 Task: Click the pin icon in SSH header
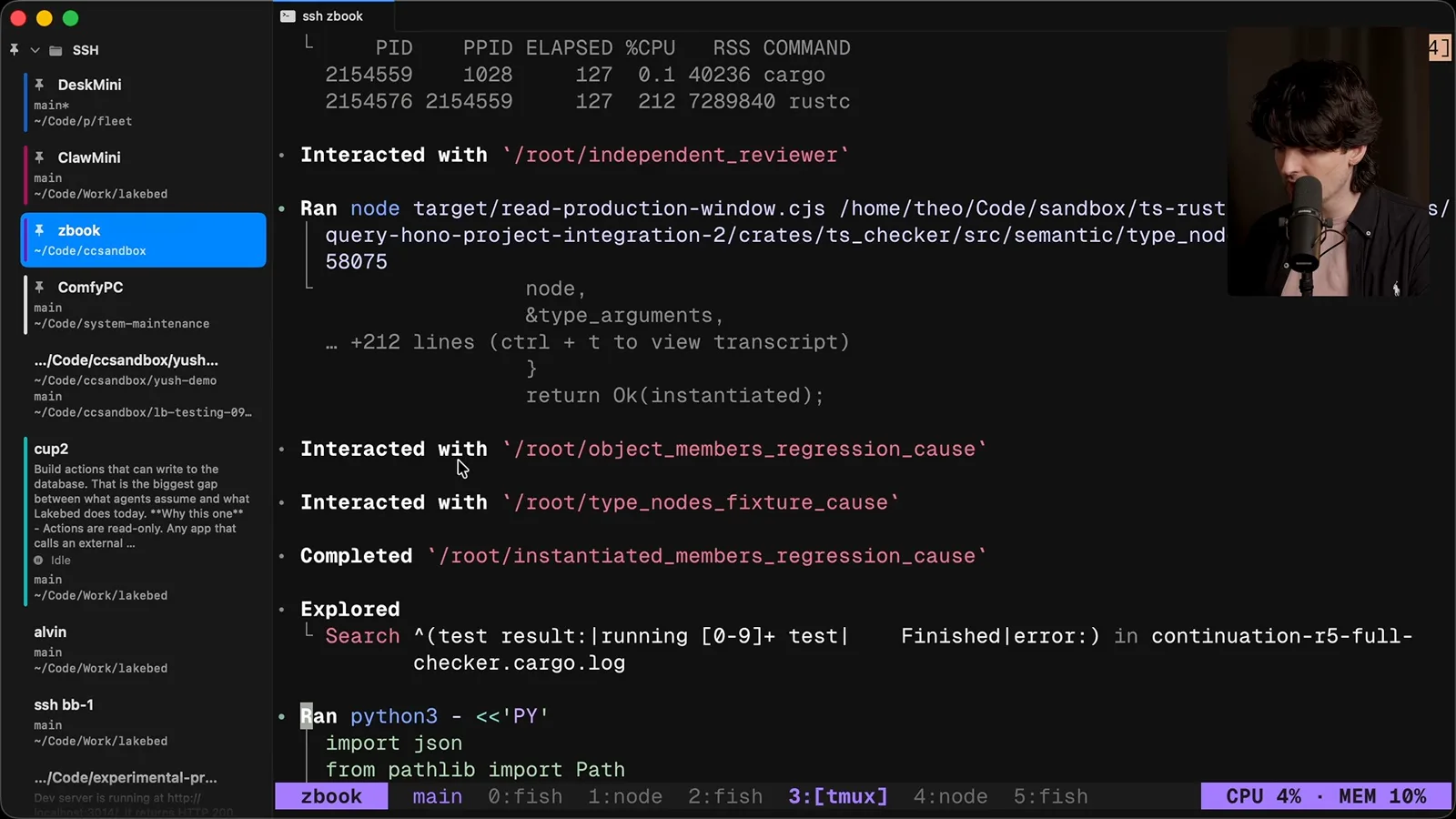14,50
